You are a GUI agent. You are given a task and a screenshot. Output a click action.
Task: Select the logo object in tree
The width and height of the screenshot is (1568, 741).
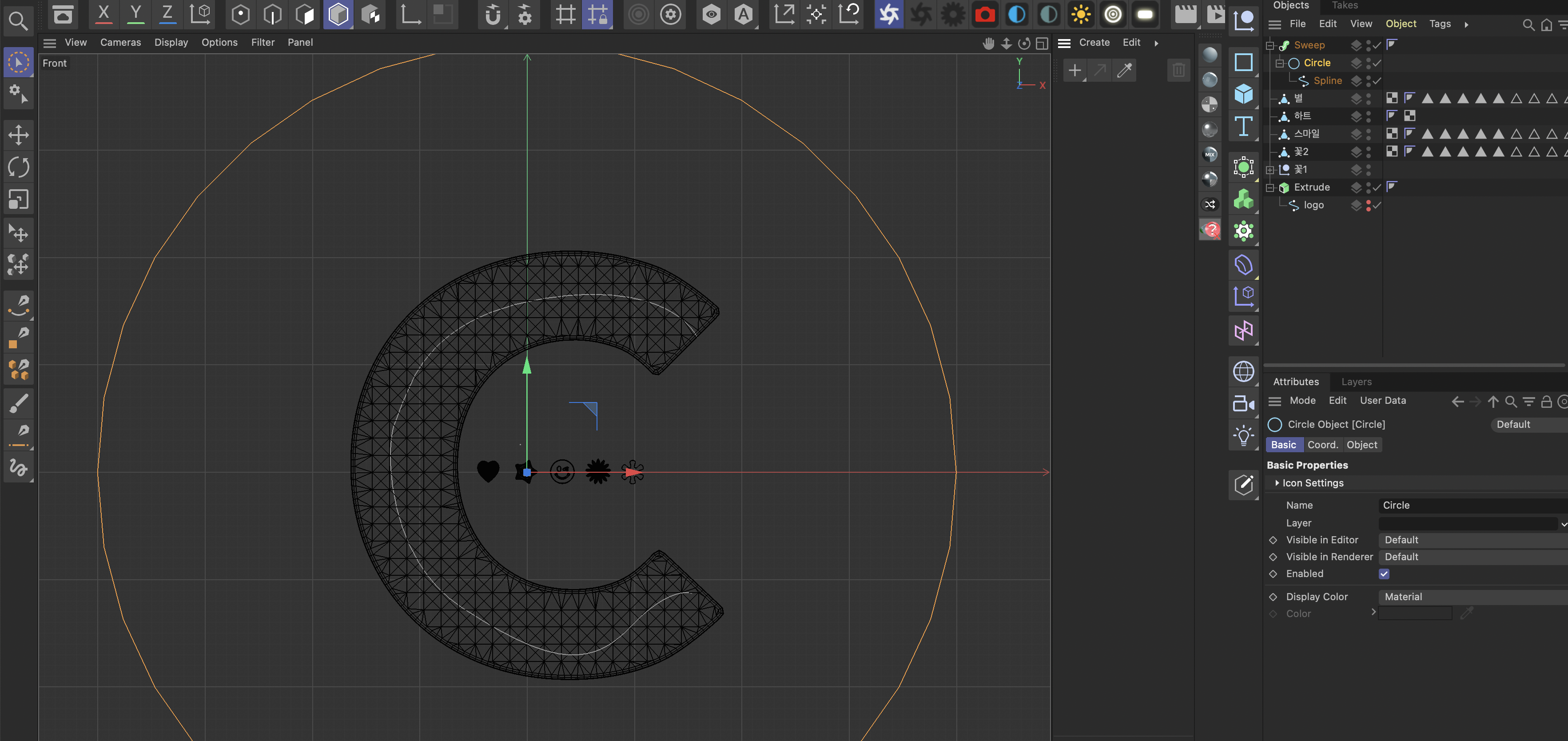(x=1313, y=206)
